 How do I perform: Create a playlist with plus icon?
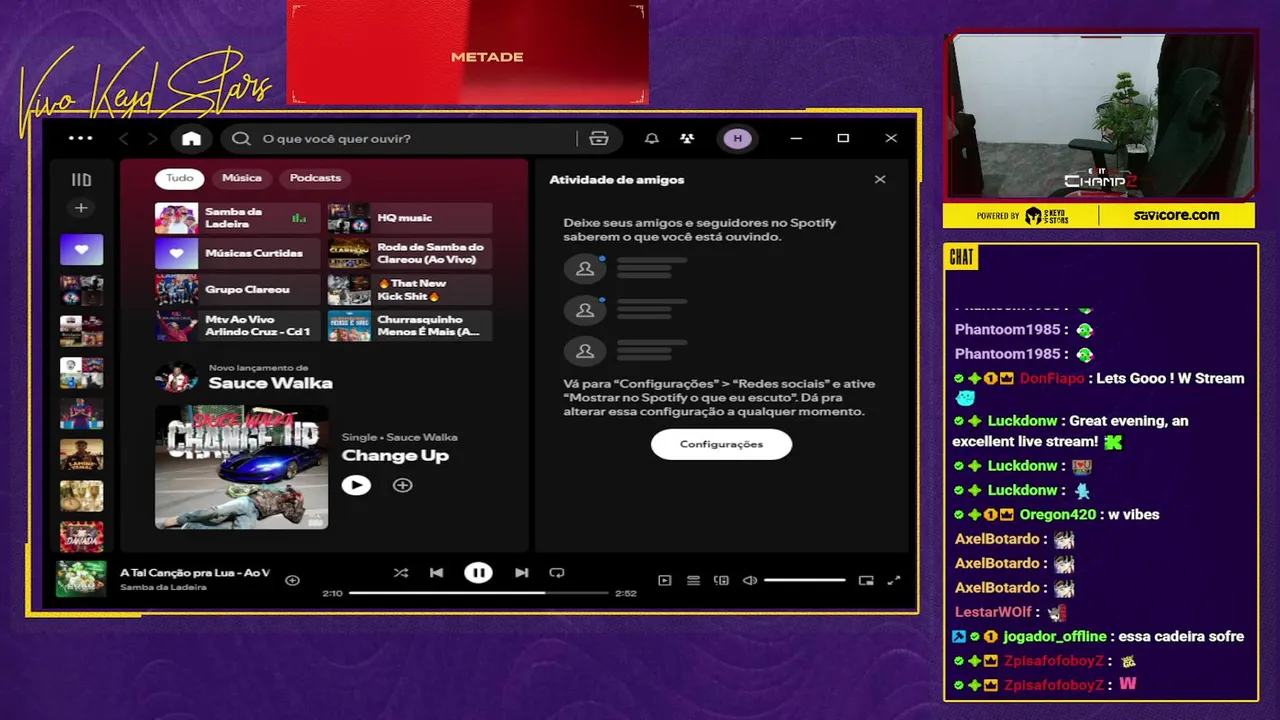click(81, 208)
